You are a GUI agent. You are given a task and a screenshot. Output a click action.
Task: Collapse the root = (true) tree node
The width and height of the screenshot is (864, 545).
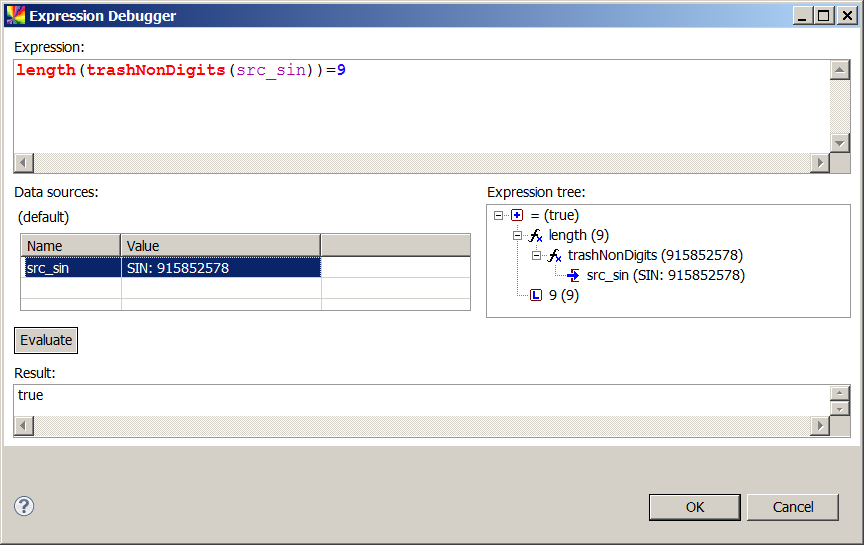pyautogui.click(x=498, y=215)
